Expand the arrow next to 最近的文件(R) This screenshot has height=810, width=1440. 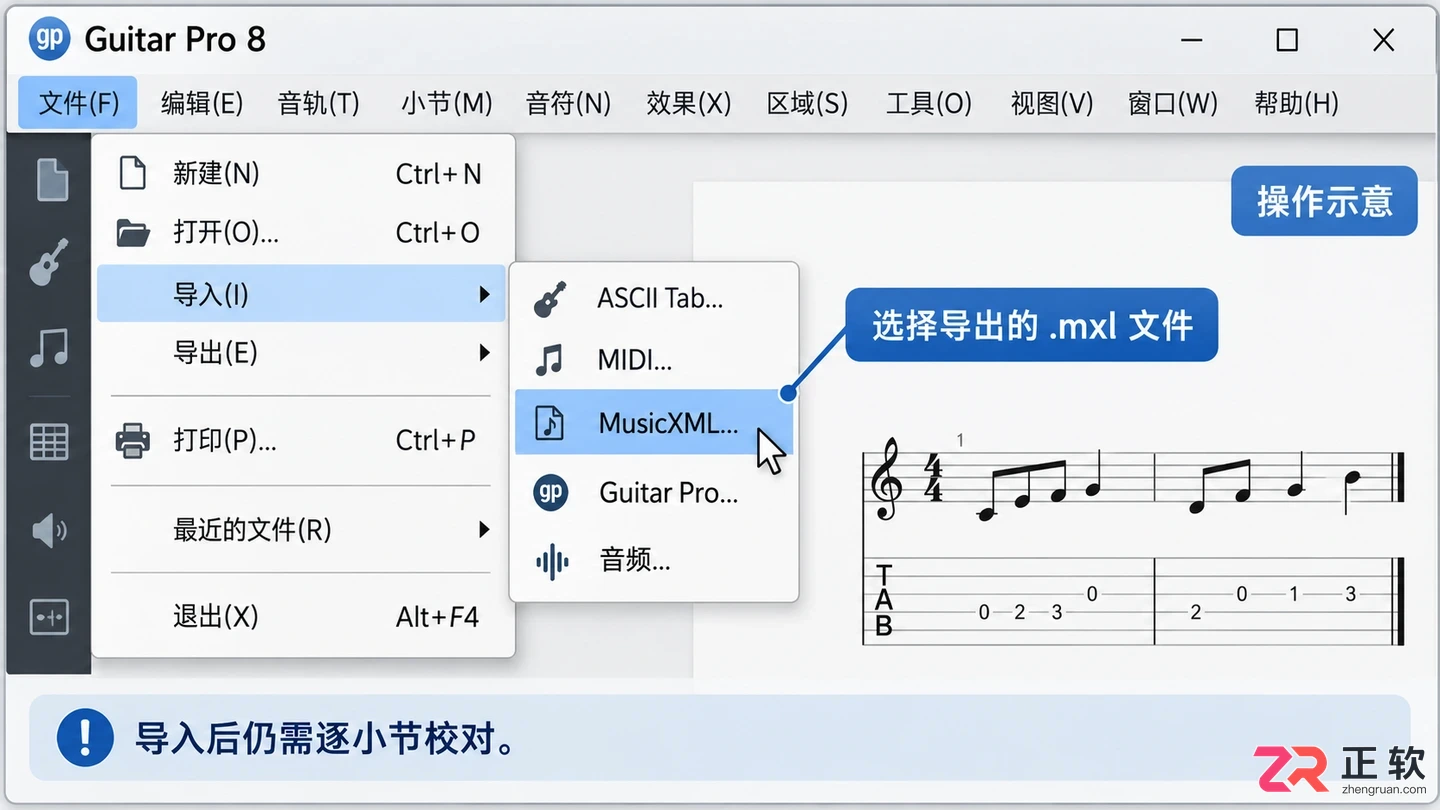tap(484, 529)
